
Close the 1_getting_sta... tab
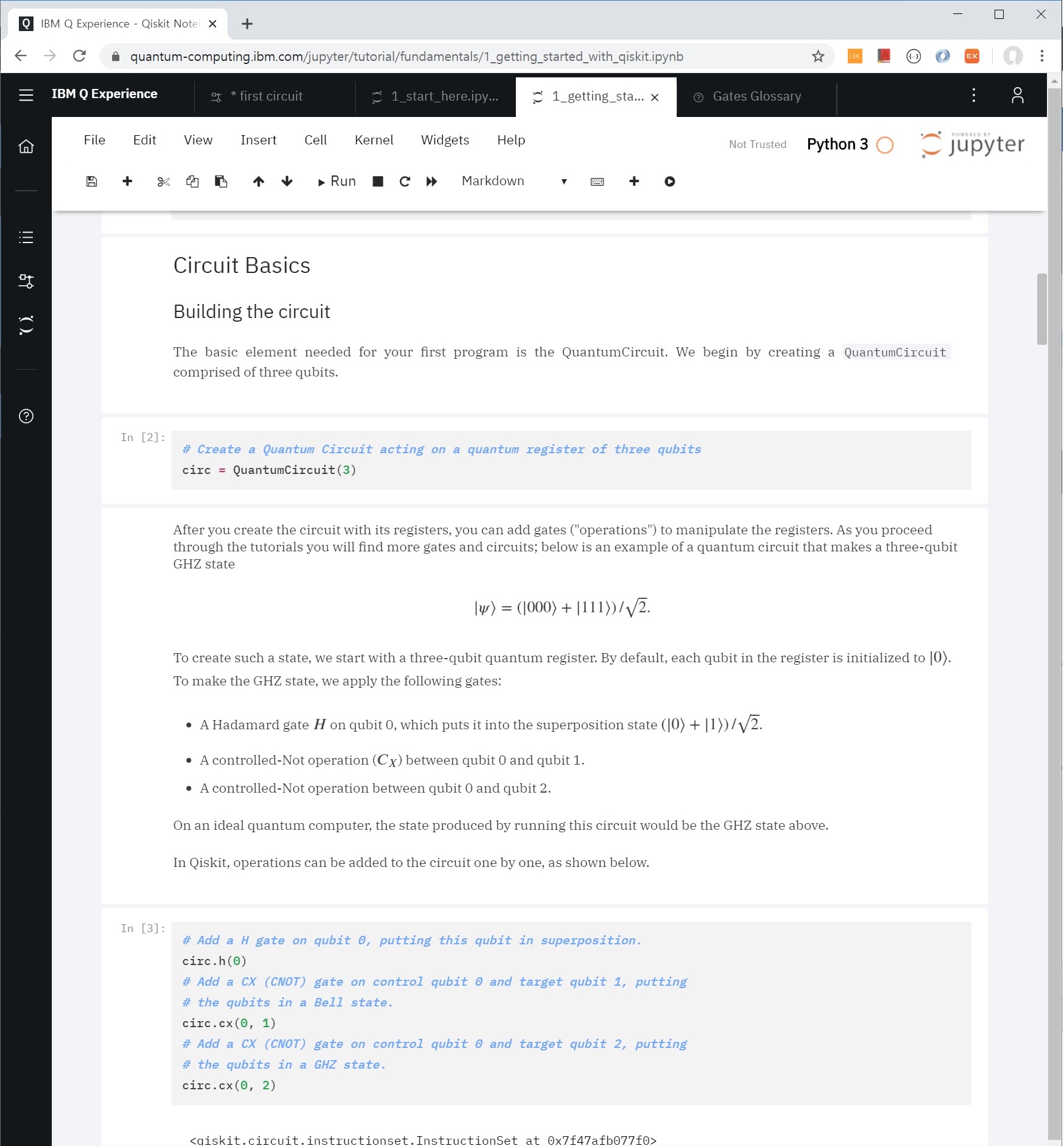tap(655, 97)
